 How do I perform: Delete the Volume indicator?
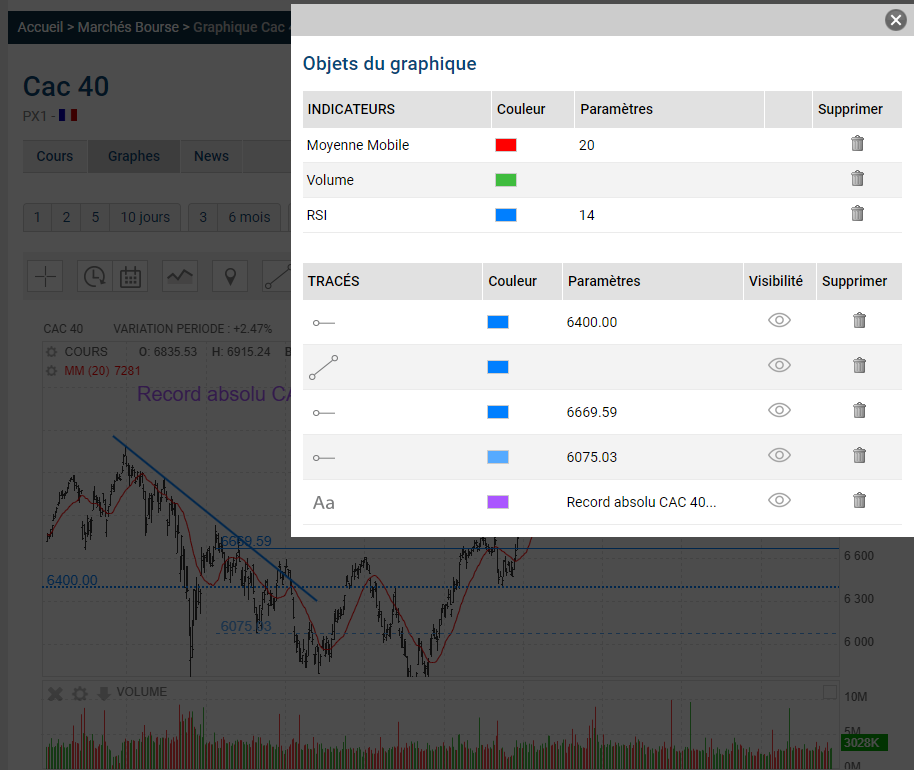(857, 178)
